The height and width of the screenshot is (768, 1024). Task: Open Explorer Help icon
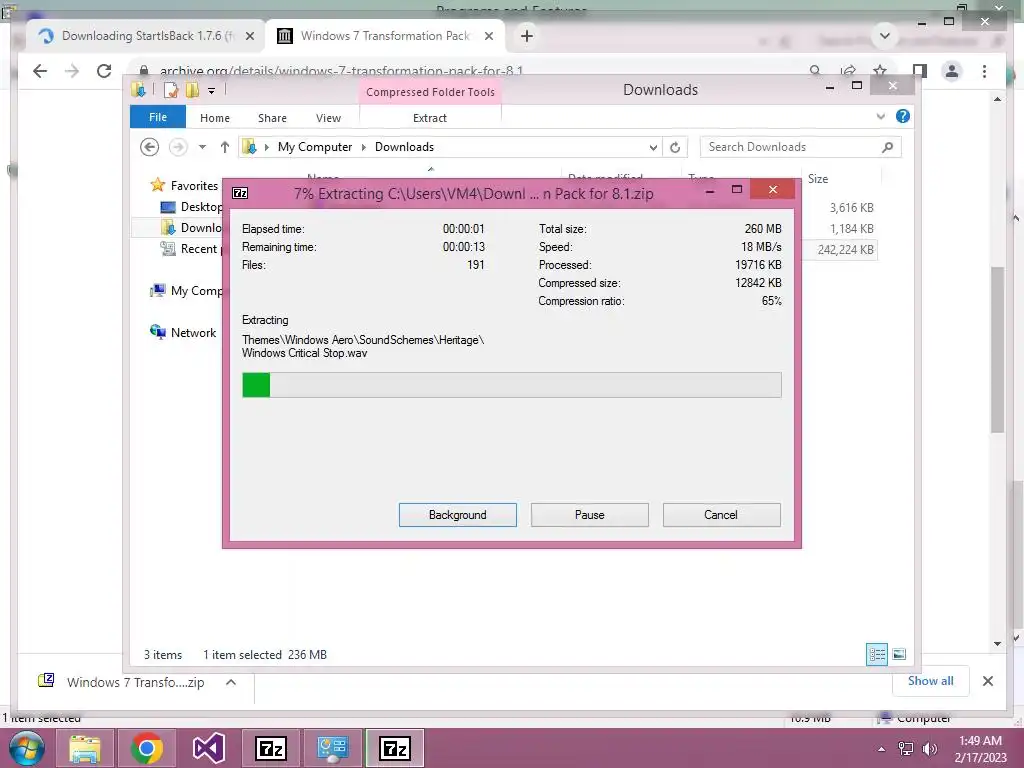coord(903,116)
